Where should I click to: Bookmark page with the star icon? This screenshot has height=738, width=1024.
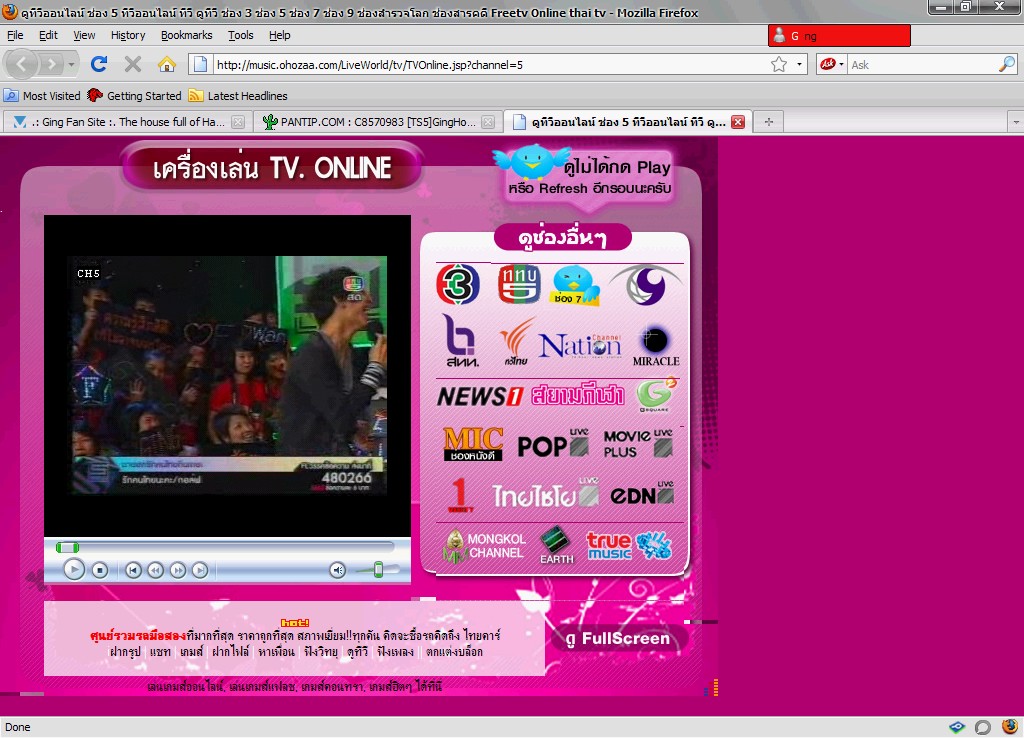click(778, 64)
